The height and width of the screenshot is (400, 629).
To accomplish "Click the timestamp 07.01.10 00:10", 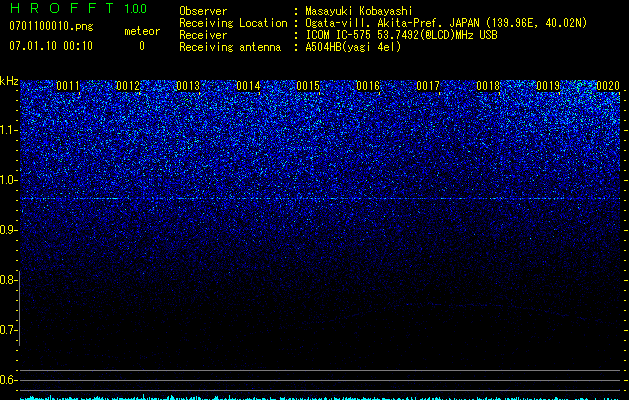I will [x=51, y=46].
